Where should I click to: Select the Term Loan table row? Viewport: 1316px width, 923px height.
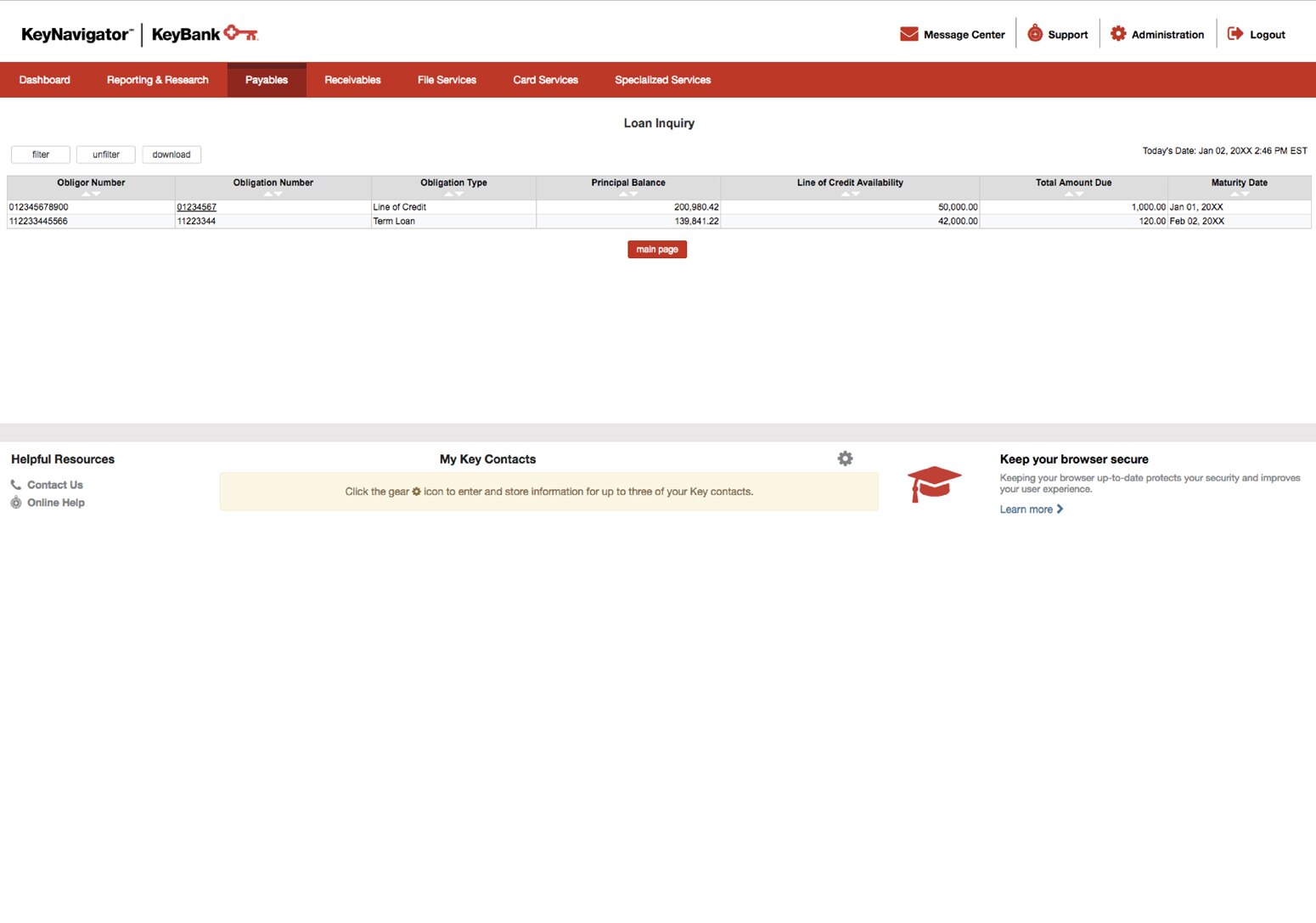coord(425,221)
